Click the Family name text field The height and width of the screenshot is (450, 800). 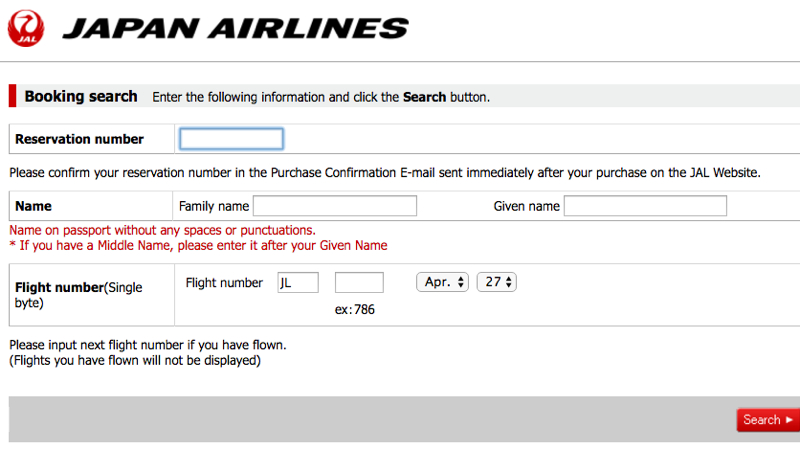tap(335, 206)
